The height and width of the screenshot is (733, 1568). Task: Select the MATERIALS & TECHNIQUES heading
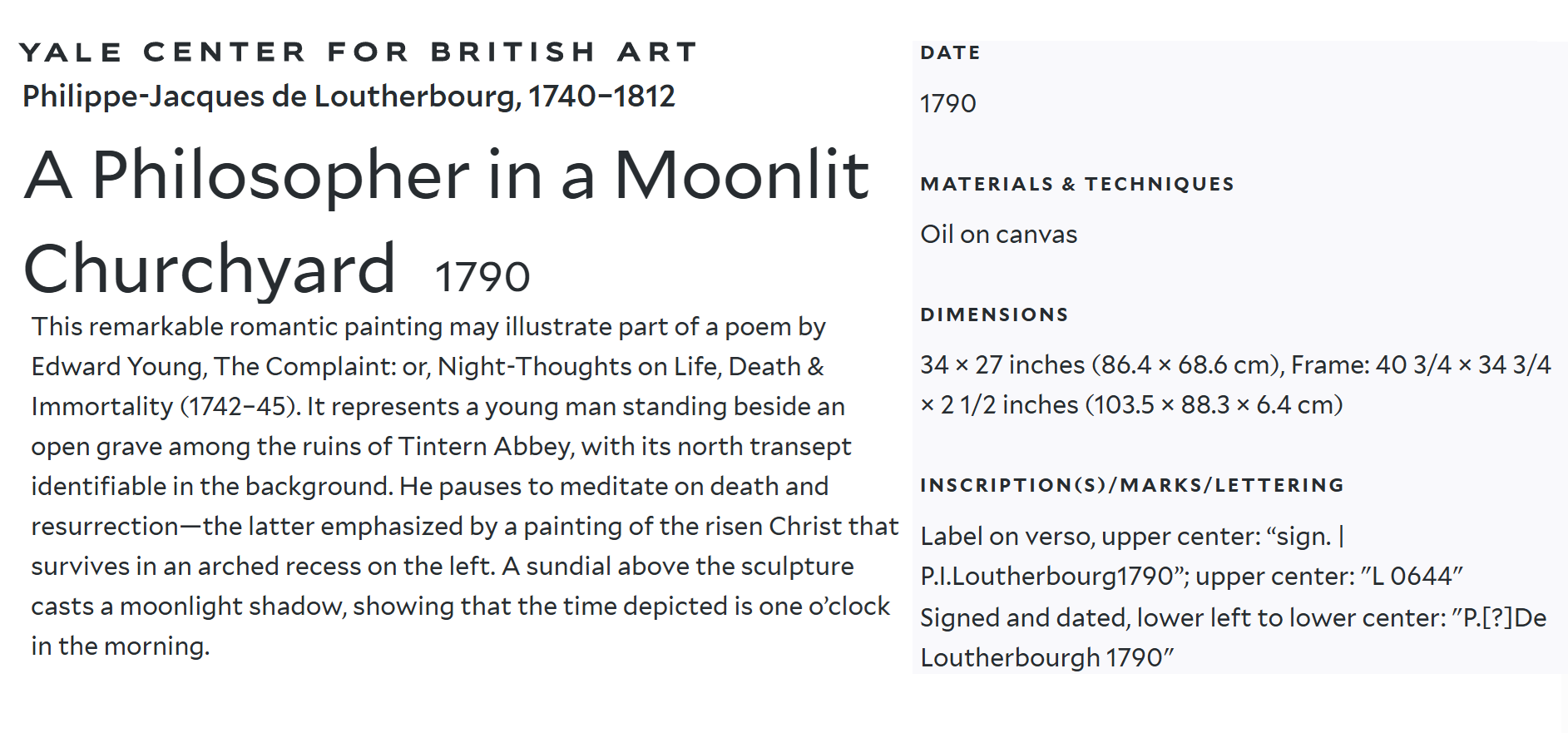[1077, 184]
